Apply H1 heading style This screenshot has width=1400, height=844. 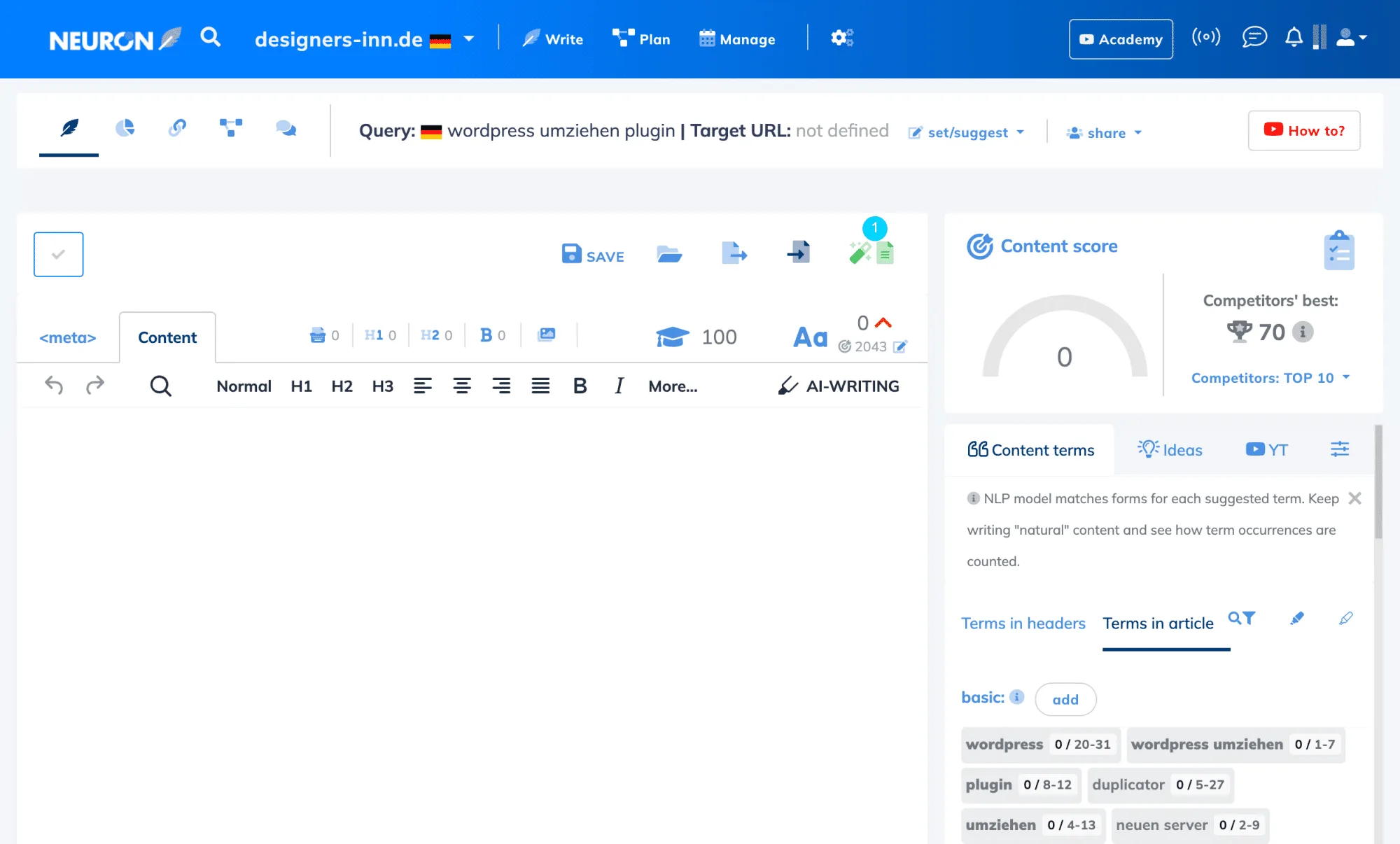click(301, 386)
